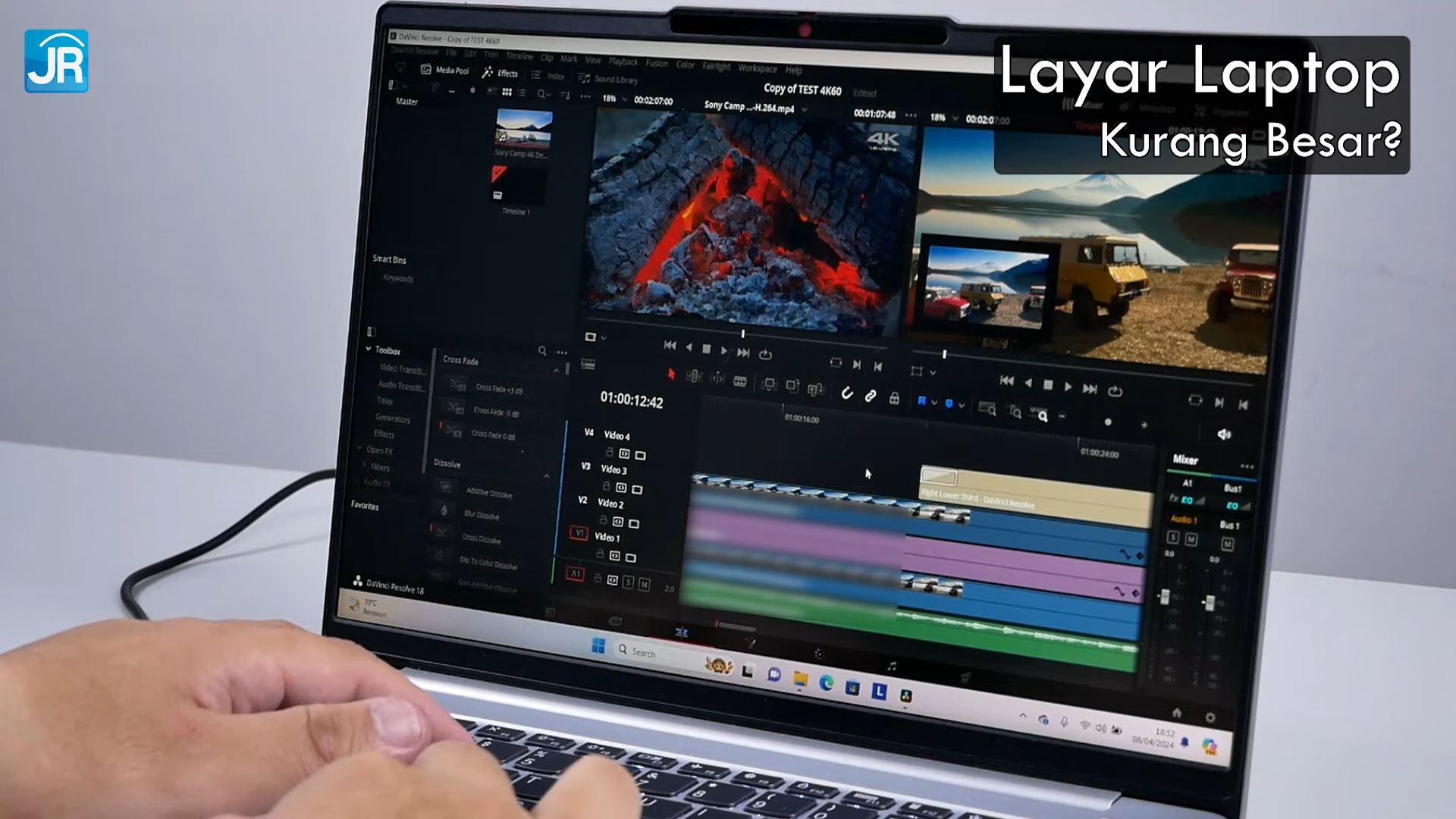1456x819 pixels.
Task: Open the Windows Start menu
Action: [x=597, y=647]
